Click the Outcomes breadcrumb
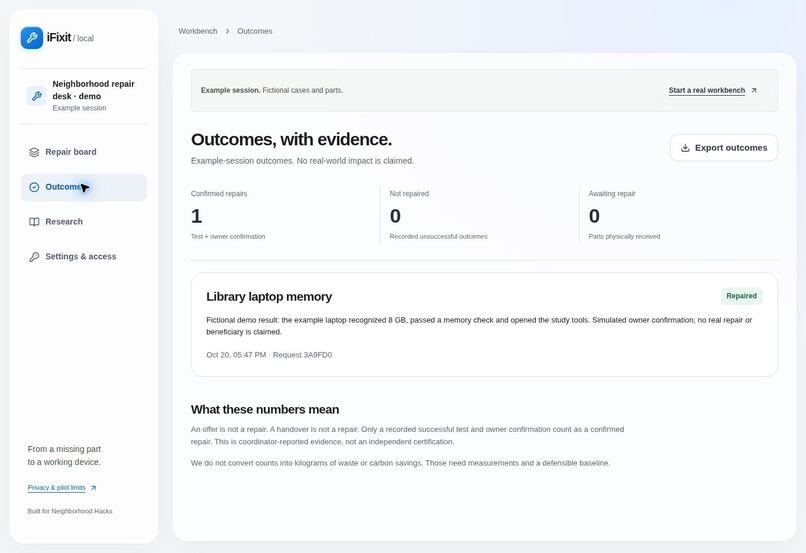The image size is (806, 553). 255,31
